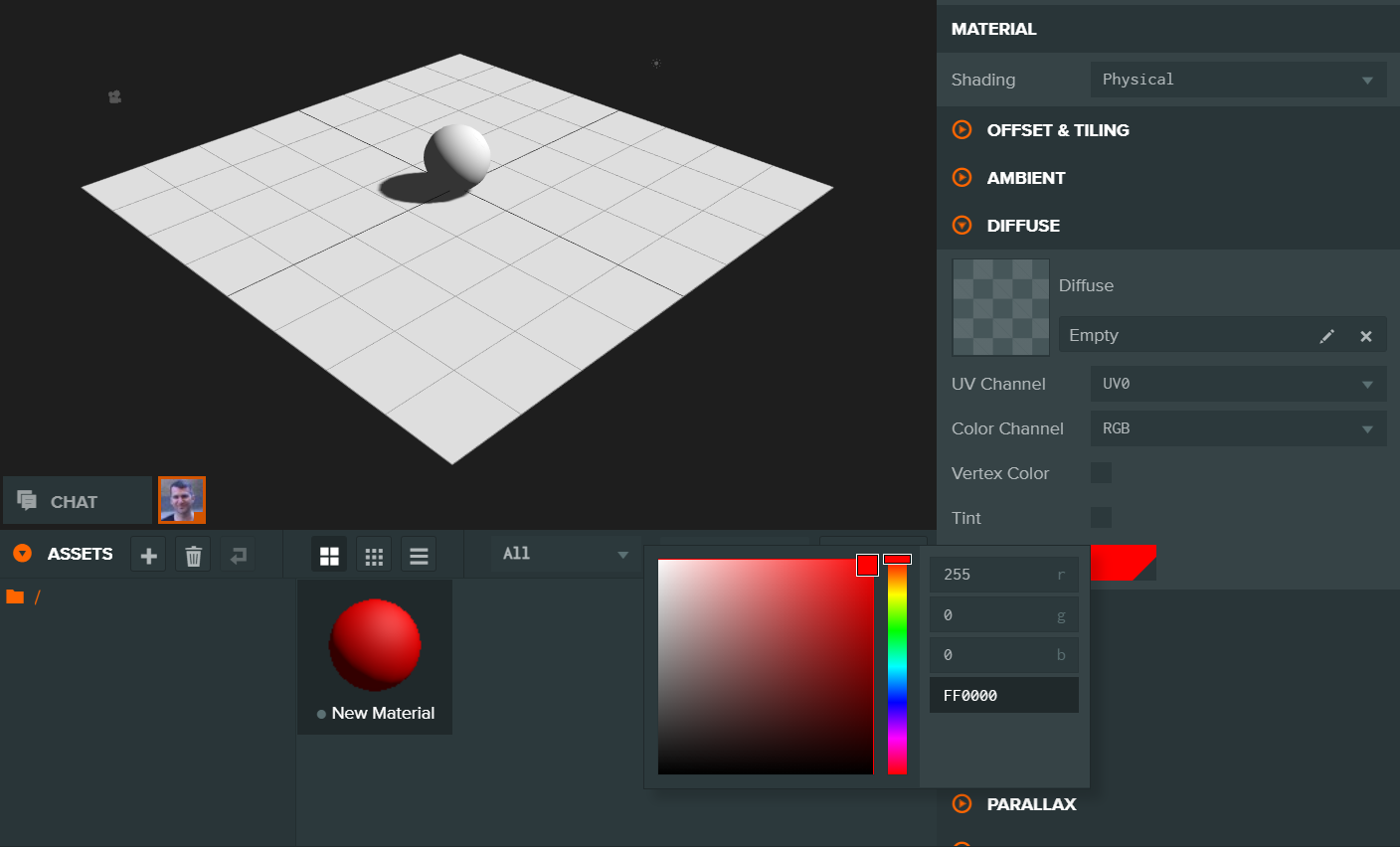The width and height of the screenshot is (1400, 847).
Task: Click the red channel value field 255
Action: [x=1003, y=575]
